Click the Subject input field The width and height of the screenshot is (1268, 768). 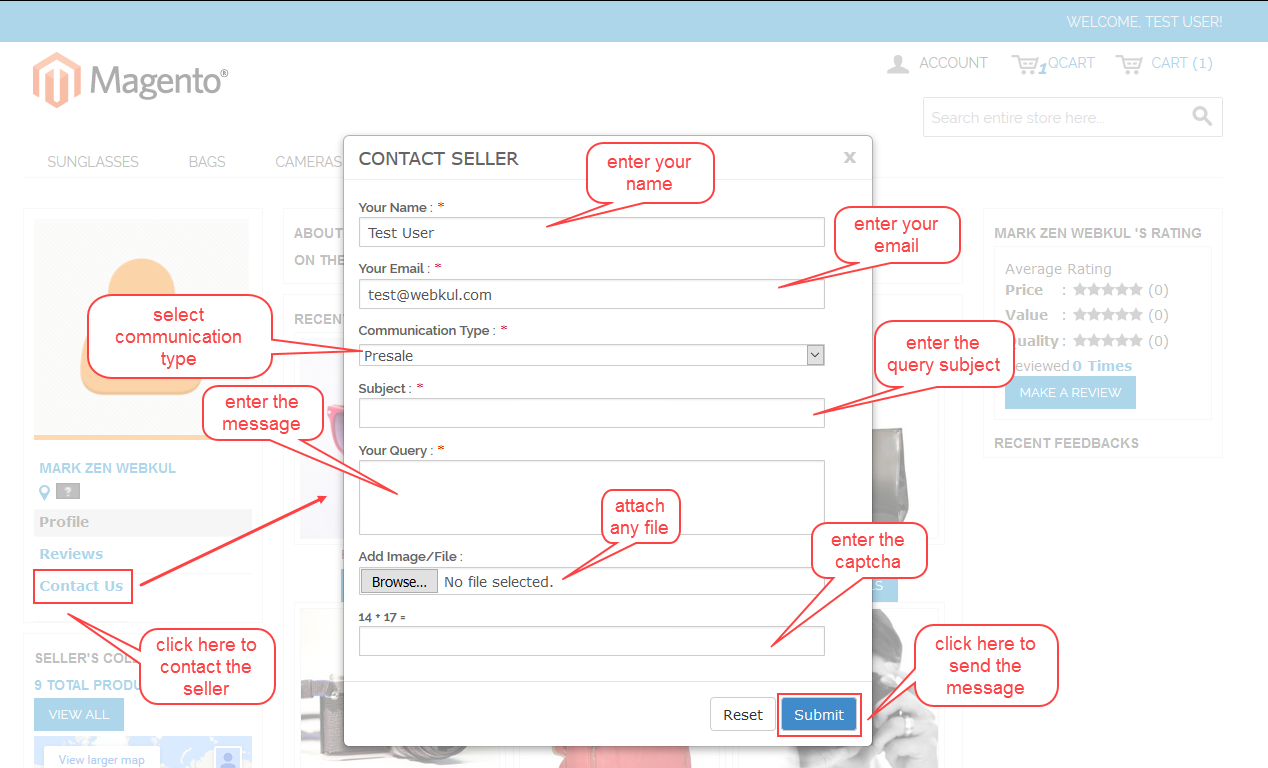pyautogui.click(x=592, y=413)
